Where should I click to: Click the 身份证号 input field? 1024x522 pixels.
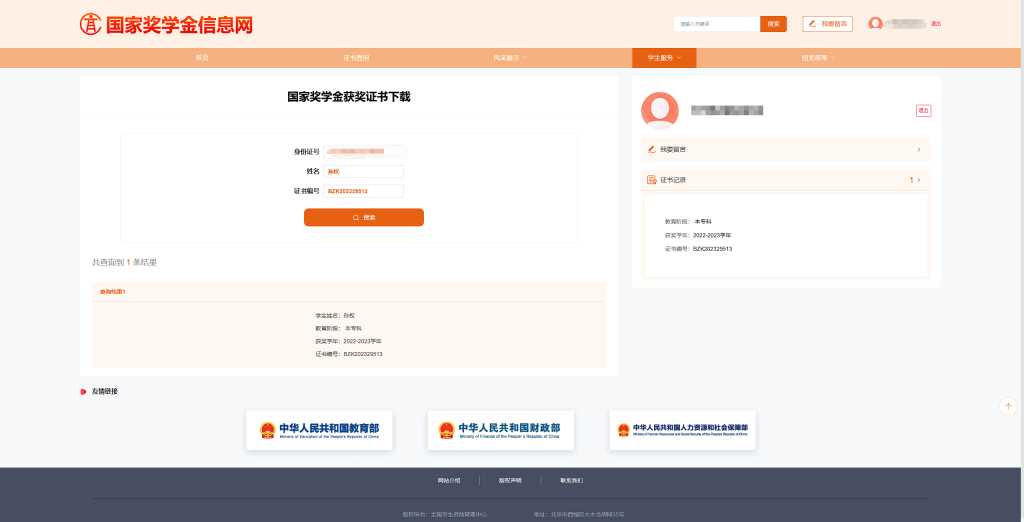(363, 152)
